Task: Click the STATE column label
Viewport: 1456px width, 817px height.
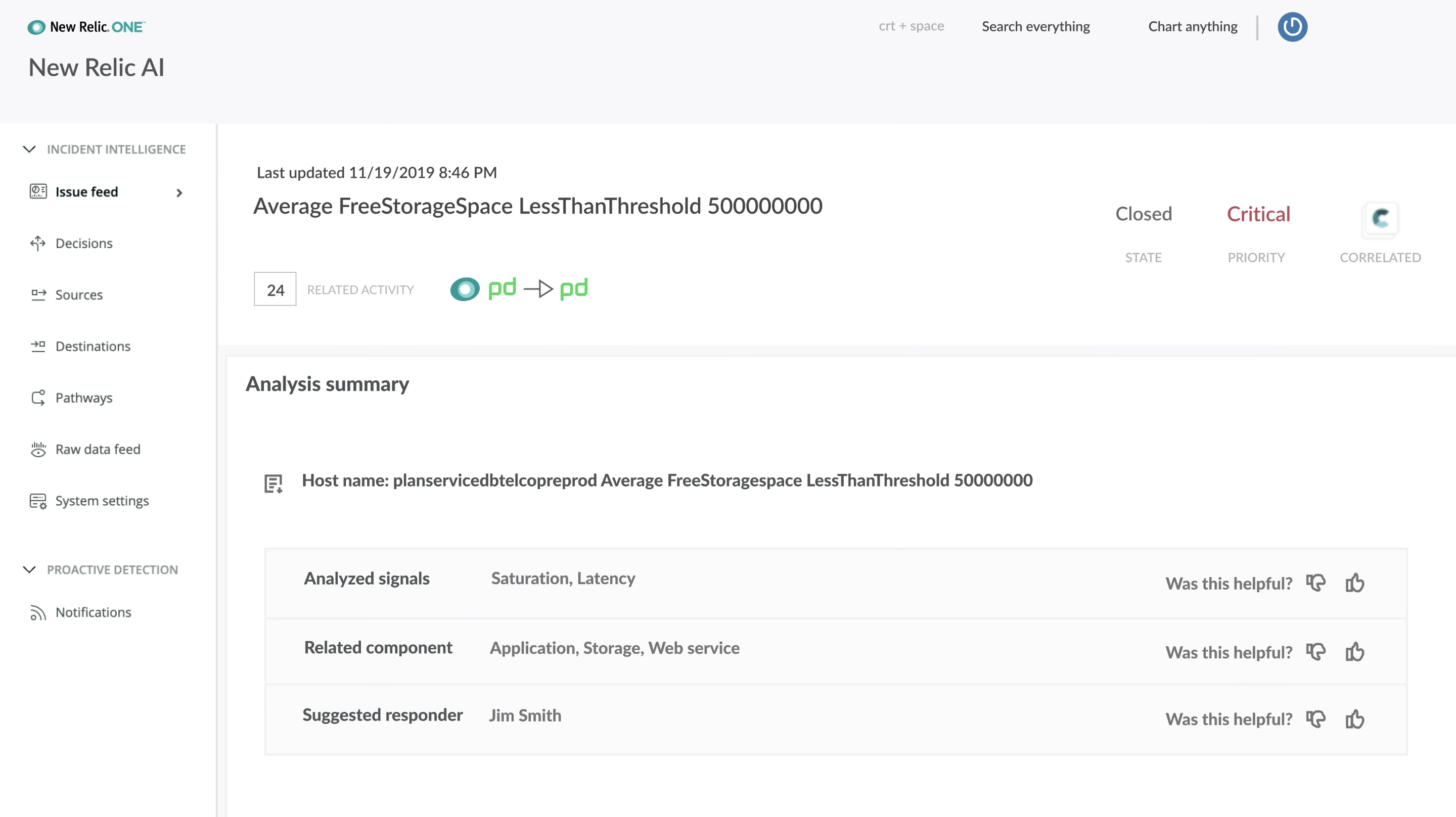Action: (1143, 257)
